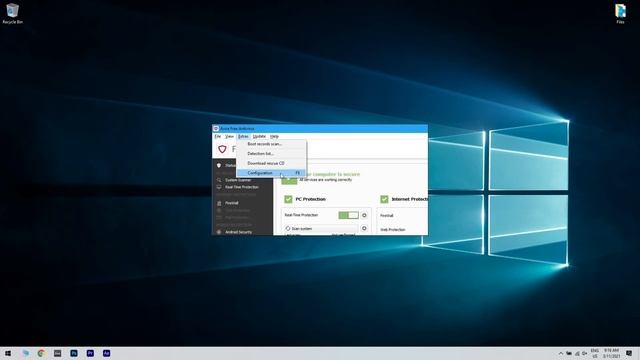
Task: Open the Files desktop icon
Action: click(x=620, y=13)
